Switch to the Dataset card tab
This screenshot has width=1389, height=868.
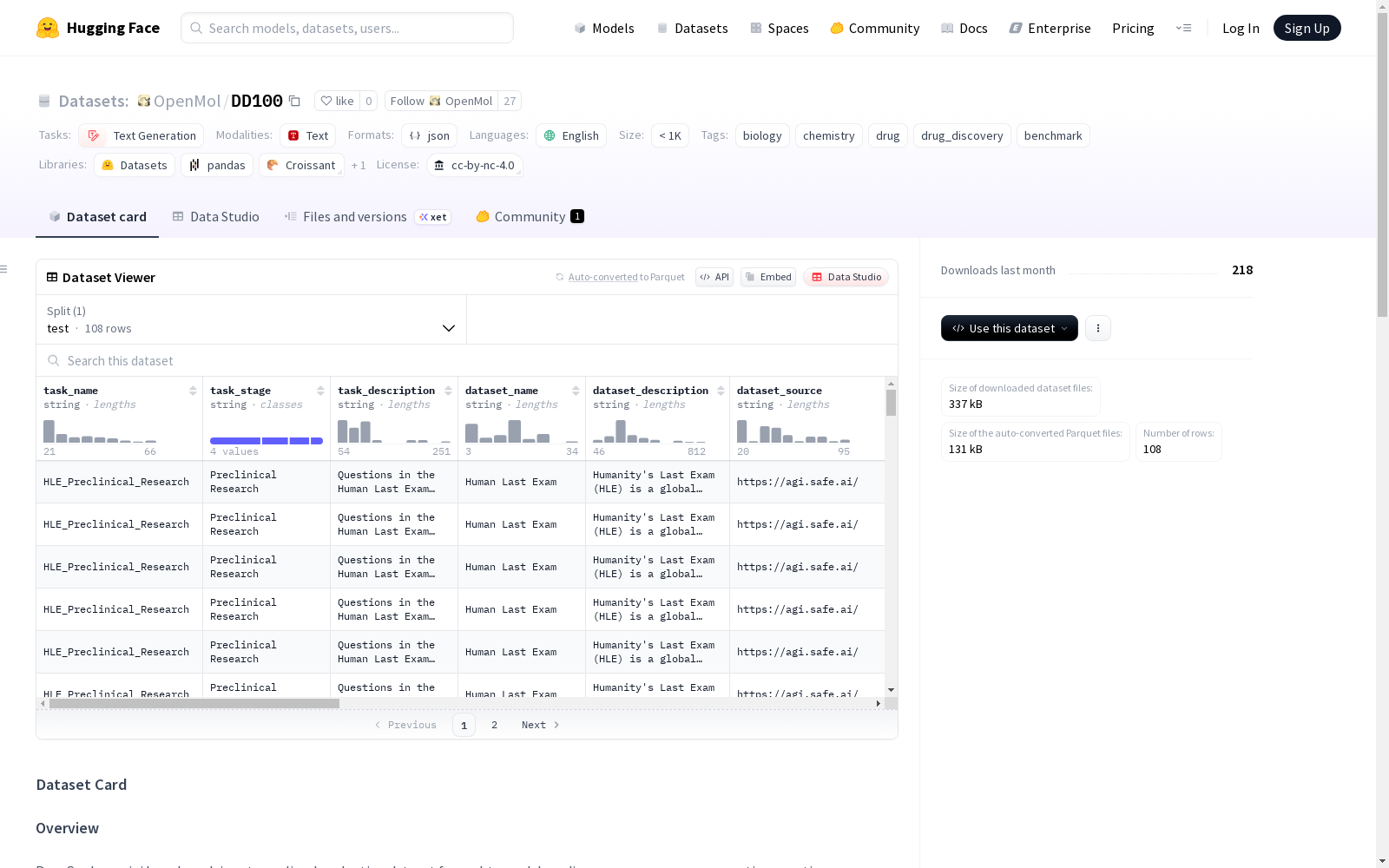coord(97,217)
